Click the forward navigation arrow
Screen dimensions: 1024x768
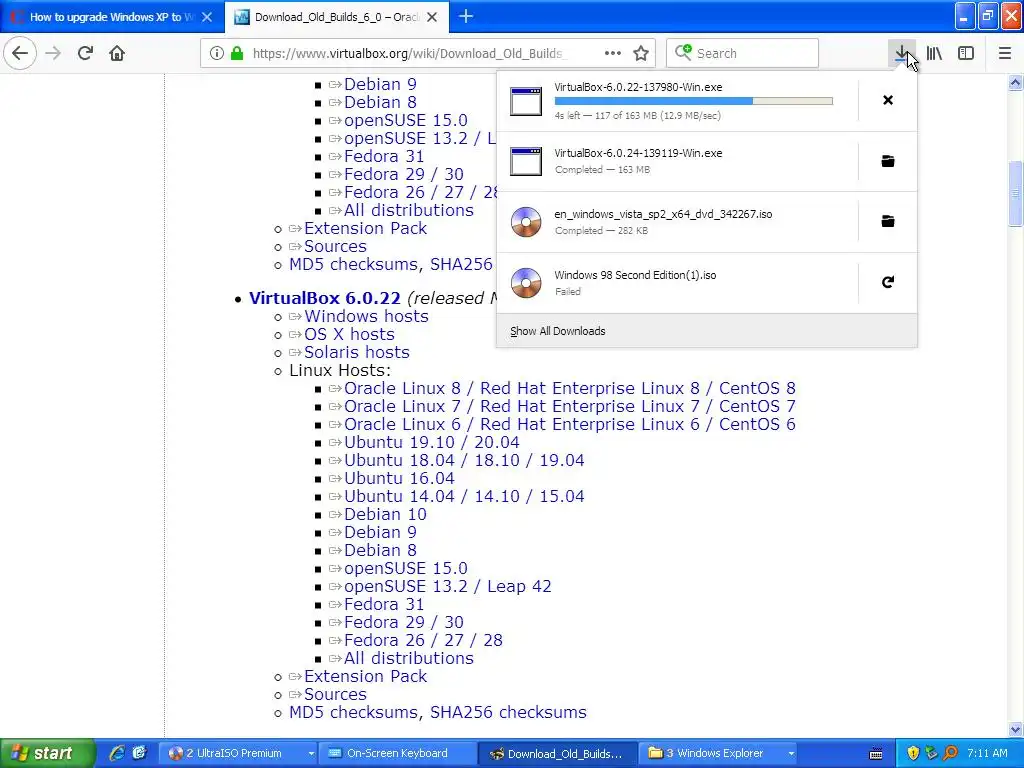point(53,53)
